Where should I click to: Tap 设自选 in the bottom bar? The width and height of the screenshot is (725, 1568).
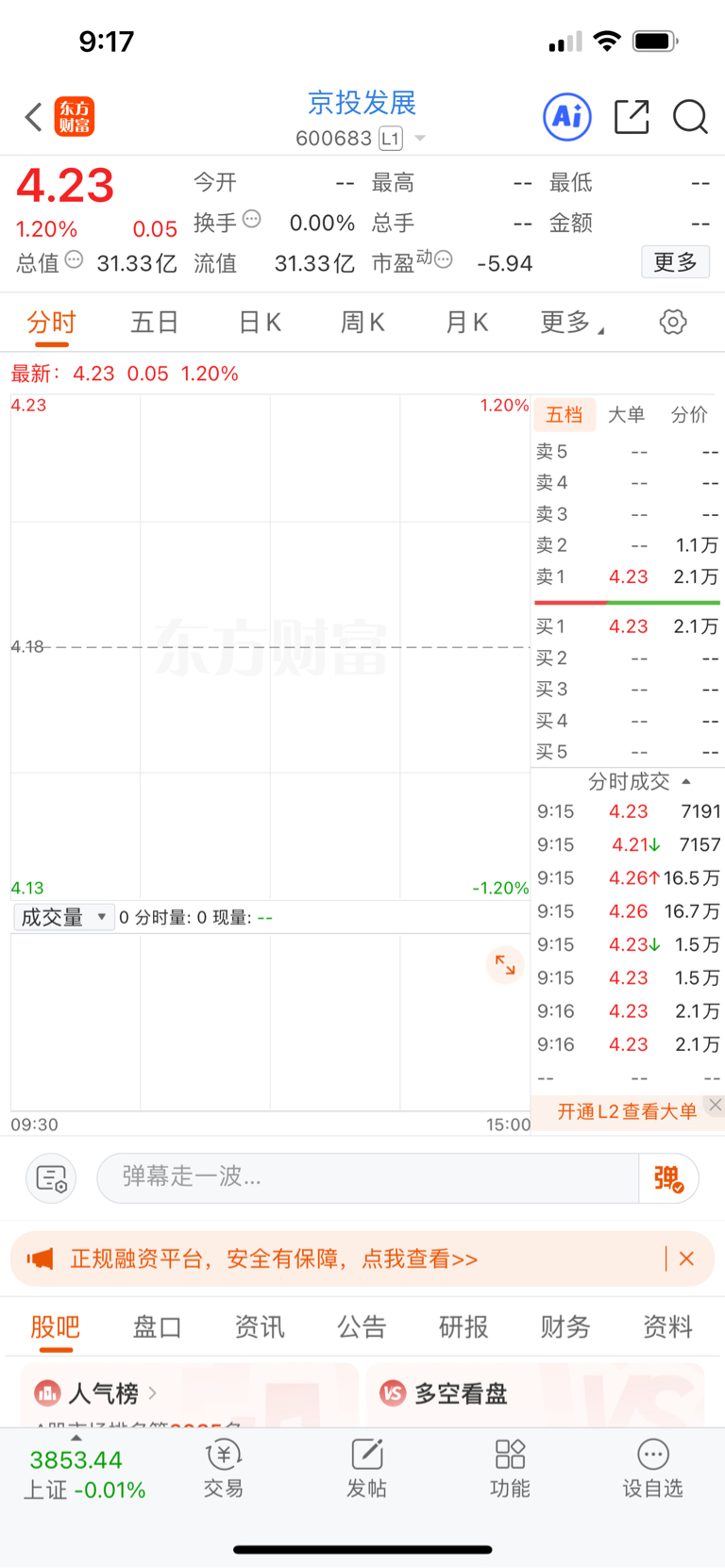click(x=652, y=1469)
